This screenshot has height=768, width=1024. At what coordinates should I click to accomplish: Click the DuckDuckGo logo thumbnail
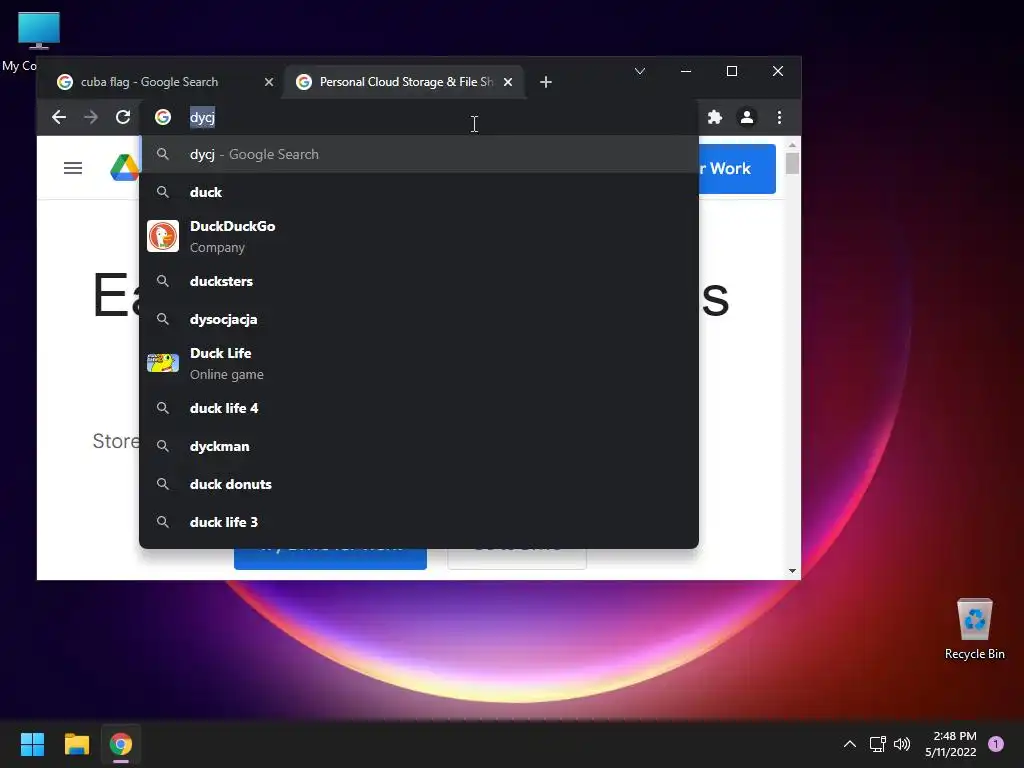pos(163,236)
